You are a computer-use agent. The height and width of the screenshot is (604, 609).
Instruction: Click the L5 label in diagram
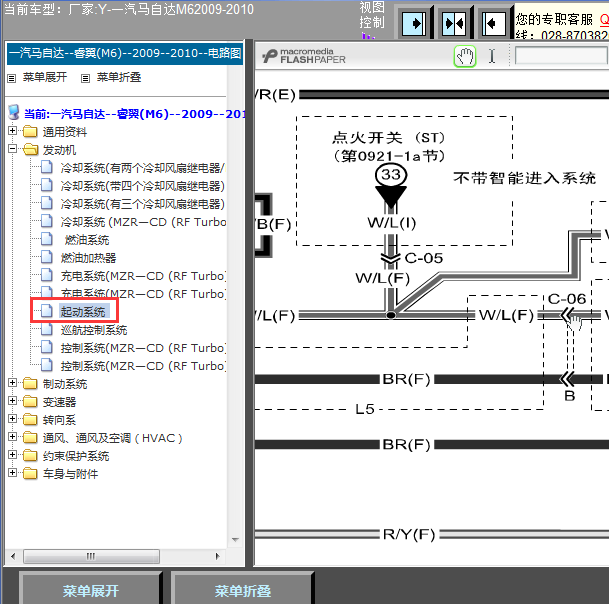pos(365,409)
